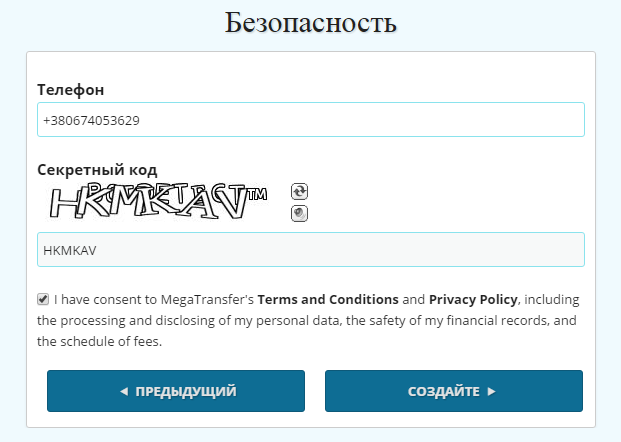Image resolution: width=621 pixels, height=442 pixels.
Task: Click the 'schedule of fees' consent text
Action: click(x=110, y=341)
